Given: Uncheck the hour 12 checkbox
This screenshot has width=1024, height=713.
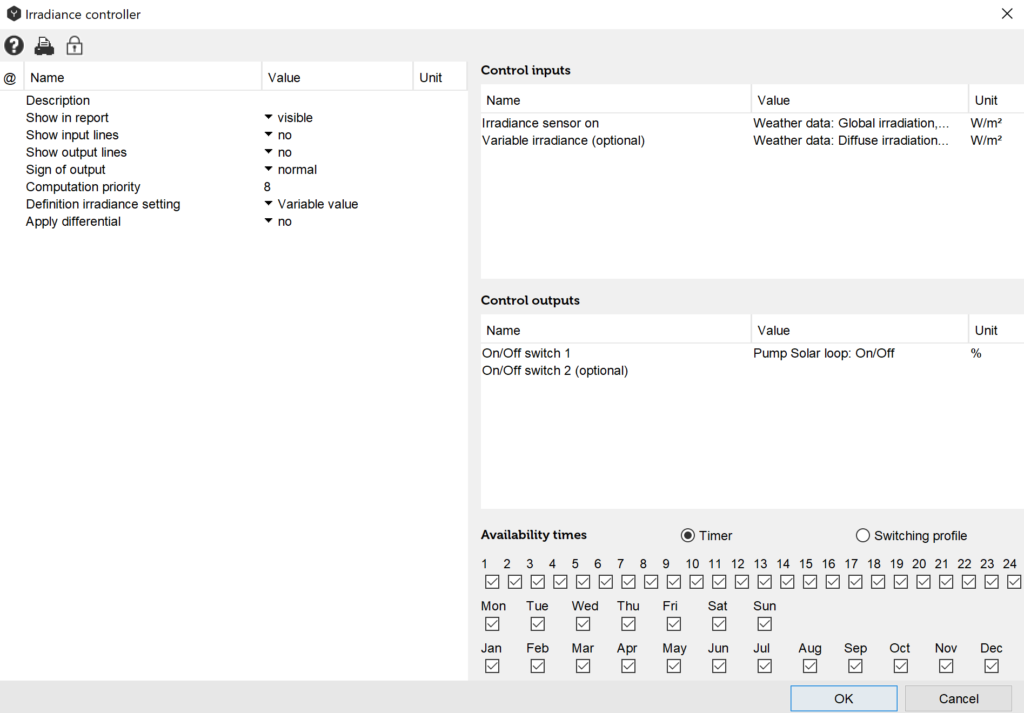Looking at the screenshot, I should point(741,582).
